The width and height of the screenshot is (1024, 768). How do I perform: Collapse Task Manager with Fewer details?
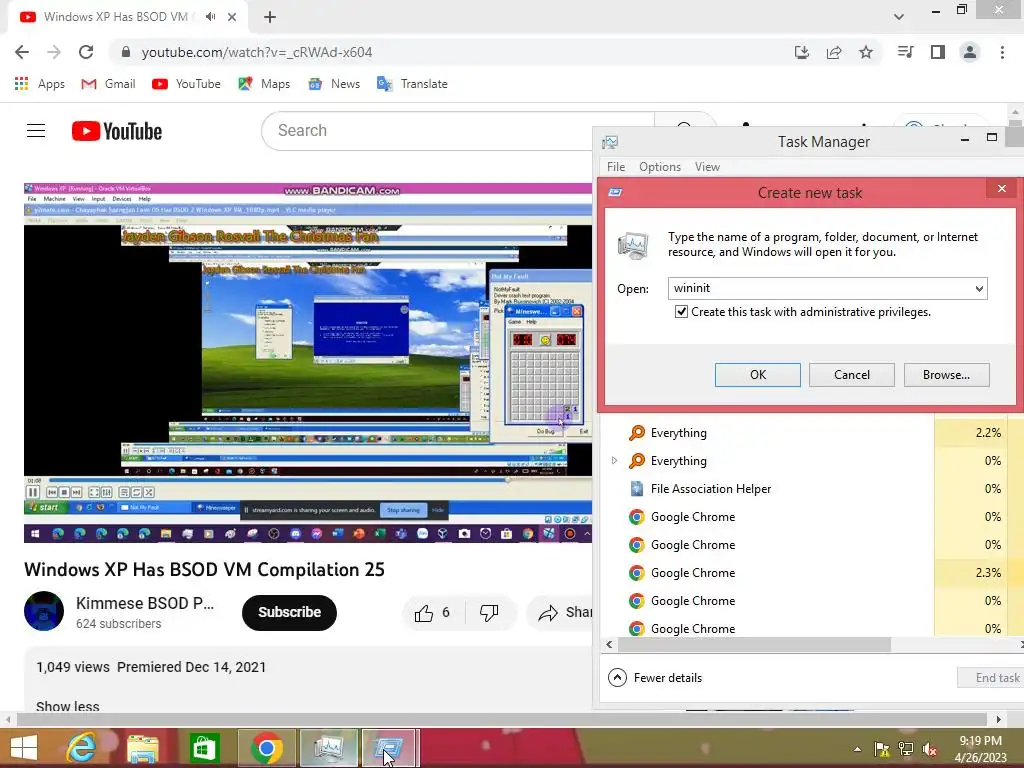pos(655,678)
